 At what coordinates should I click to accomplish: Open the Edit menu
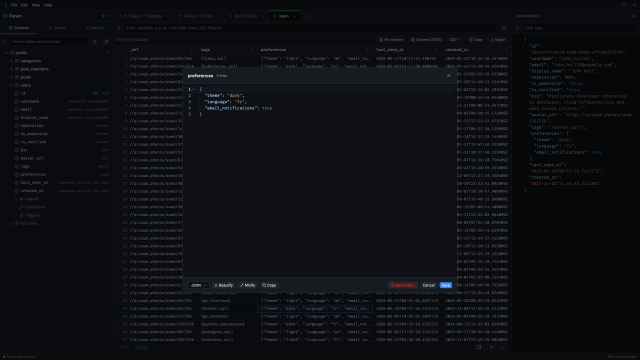[x=24, y=5]
